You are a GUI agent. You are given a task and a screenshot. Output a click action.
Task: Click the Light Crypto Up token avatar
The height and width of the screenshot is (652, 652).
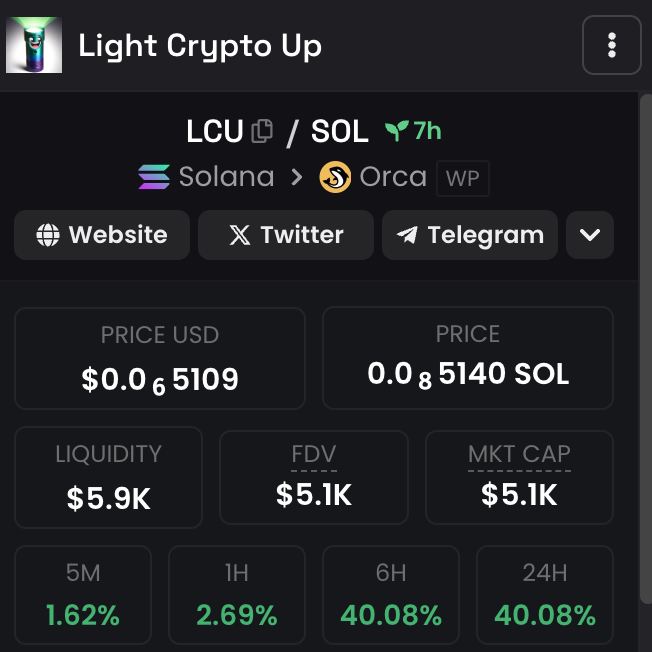point(34,45)
